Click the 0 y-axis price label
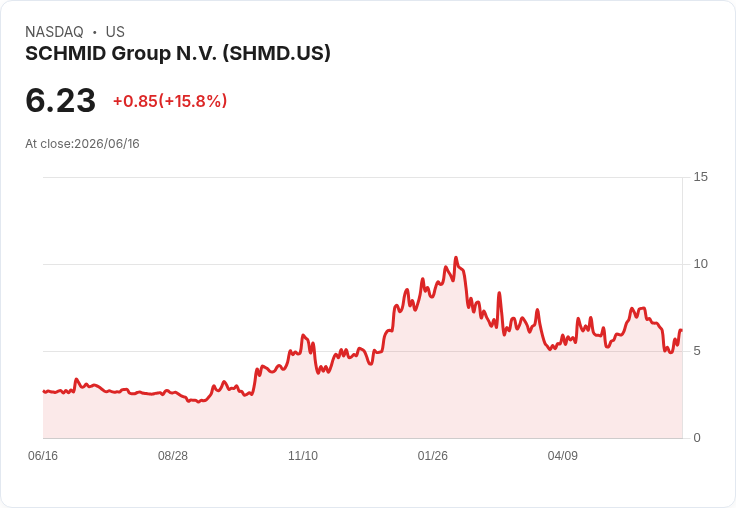Viewport: 736px width, 508px height. (x=697, y=438)
